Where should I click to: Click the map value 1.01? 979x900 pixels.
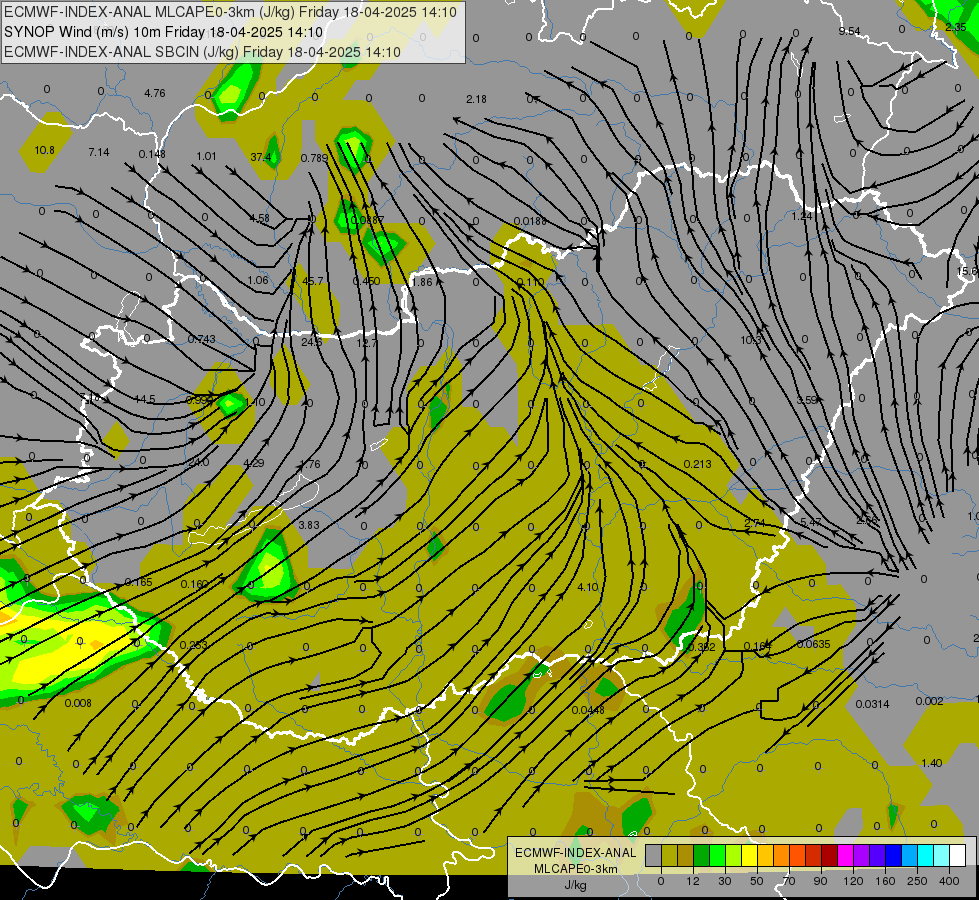tap(207, 156)
